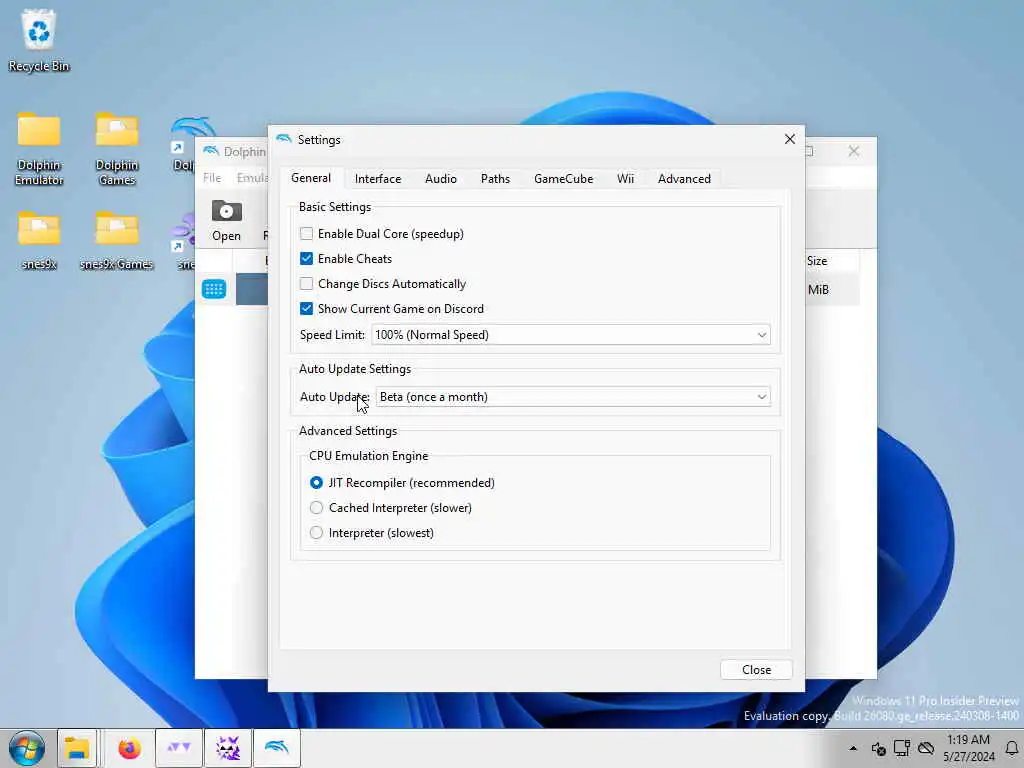Click the Close button in Settings
Screen dimensions: 1024x768
pos(756,669)
